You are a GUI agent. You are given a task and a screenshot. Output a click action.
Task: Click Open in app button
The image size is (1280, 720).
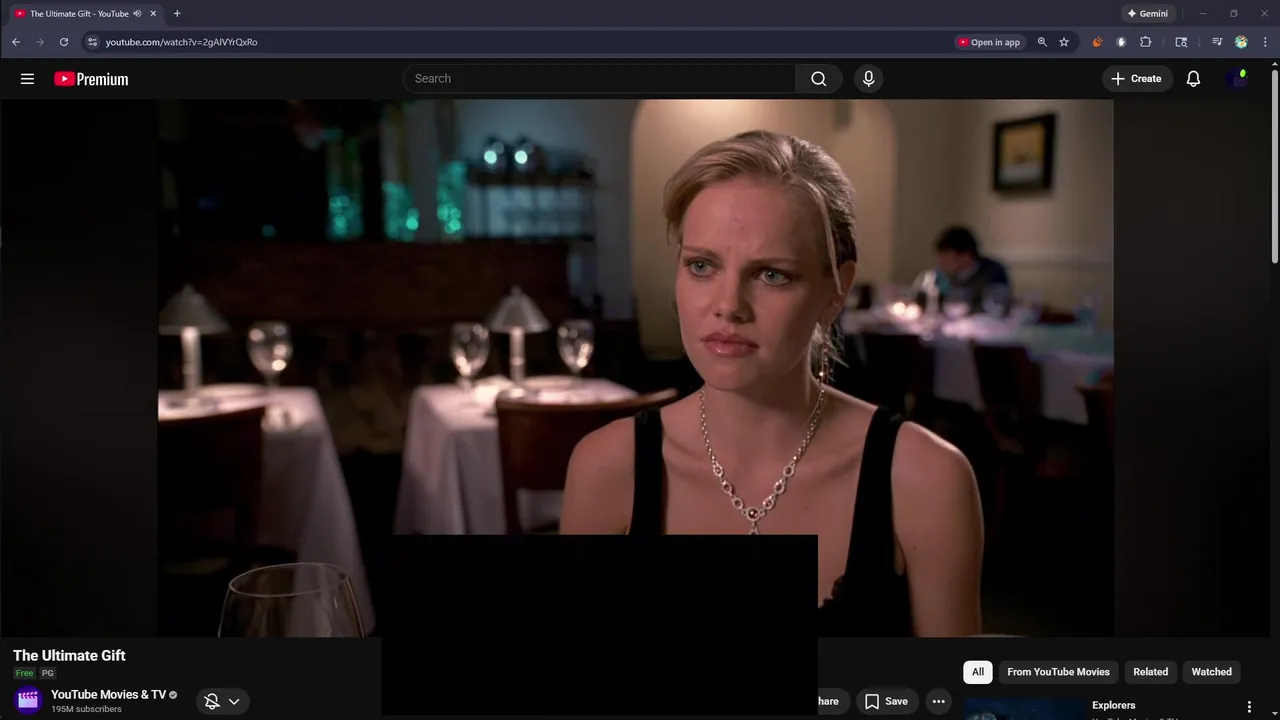pyautogui.click(x=989, y=42)
